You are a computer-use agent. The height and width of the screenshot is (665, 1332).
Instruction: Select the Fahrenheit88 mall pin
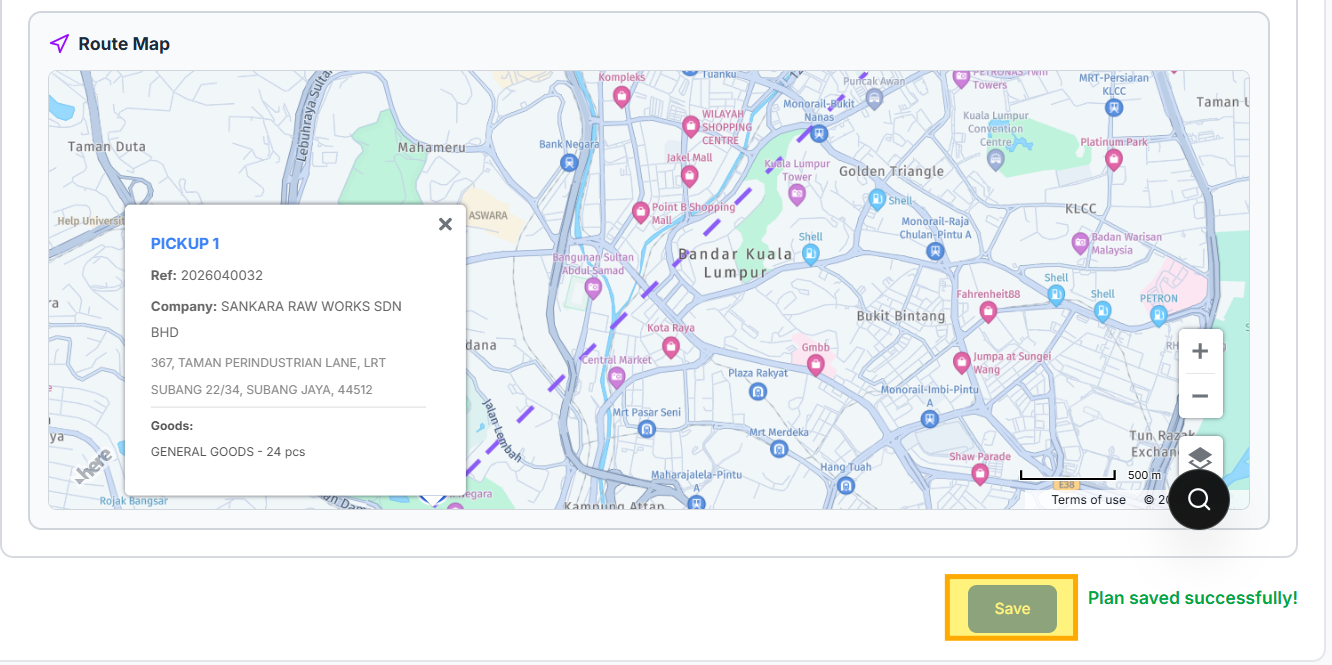pyautogui.click(x=988, y=312)
